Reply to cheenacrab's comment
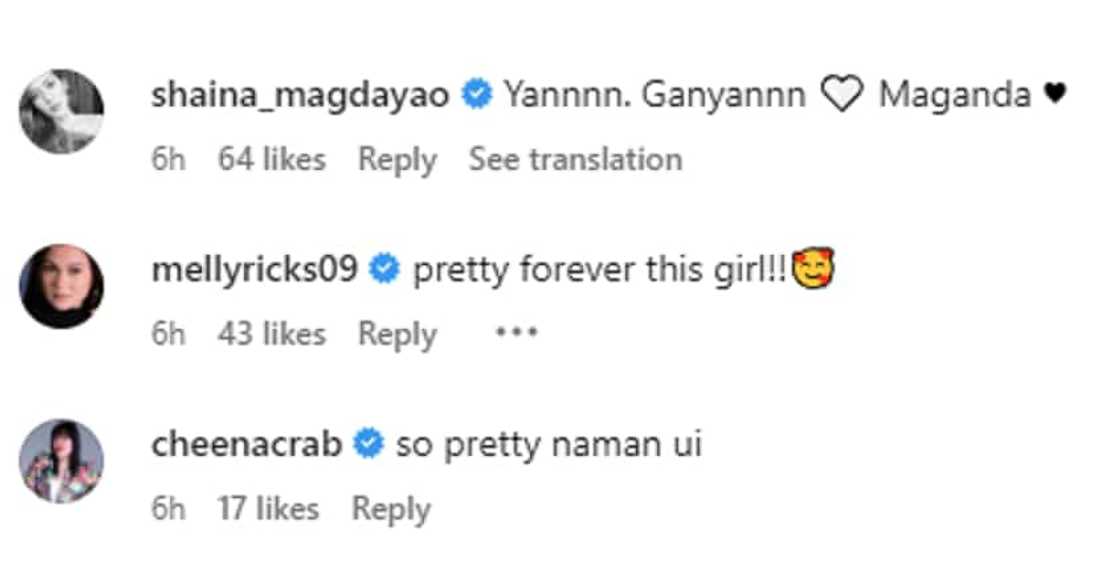 [x=390, y=508]
